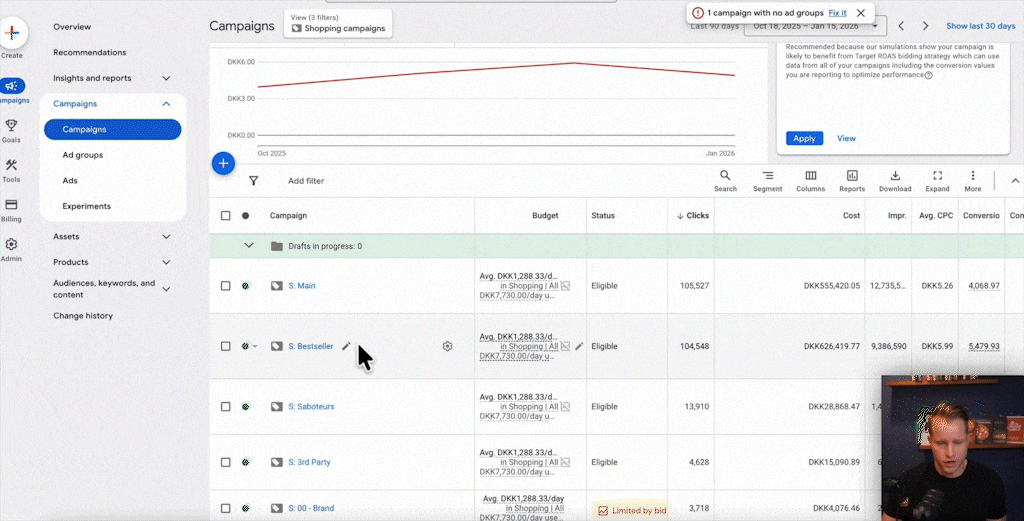Click the Download icon
This screenshot has height=521, width=1024.
pyautogui.click(x=895, y=177)
